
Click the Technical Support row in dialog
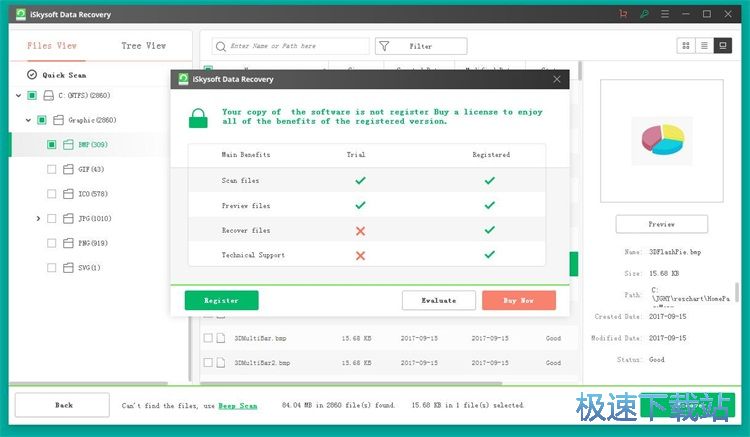point(367,255)
